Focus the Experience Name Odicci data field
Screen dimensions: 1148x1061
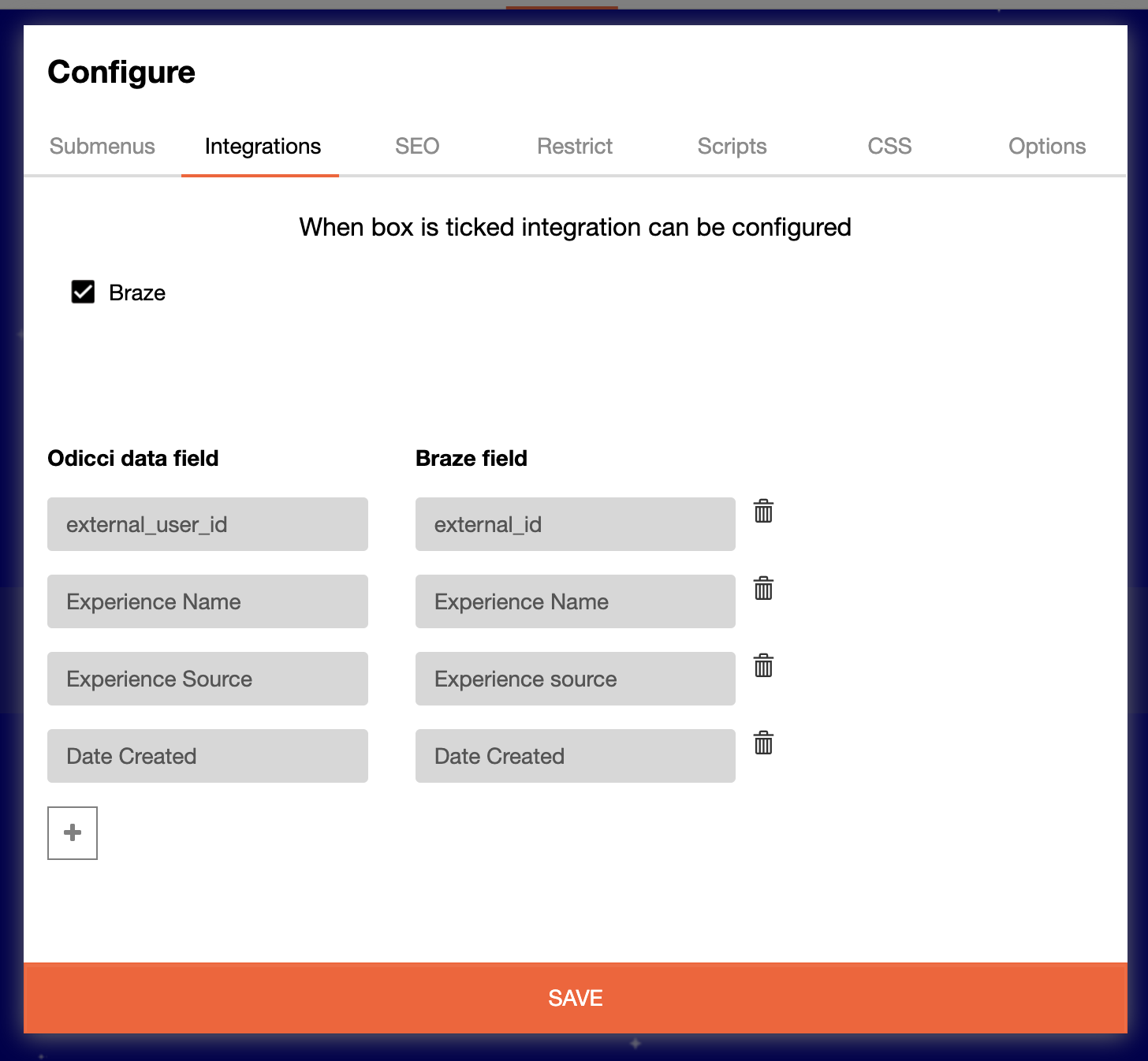207,601
